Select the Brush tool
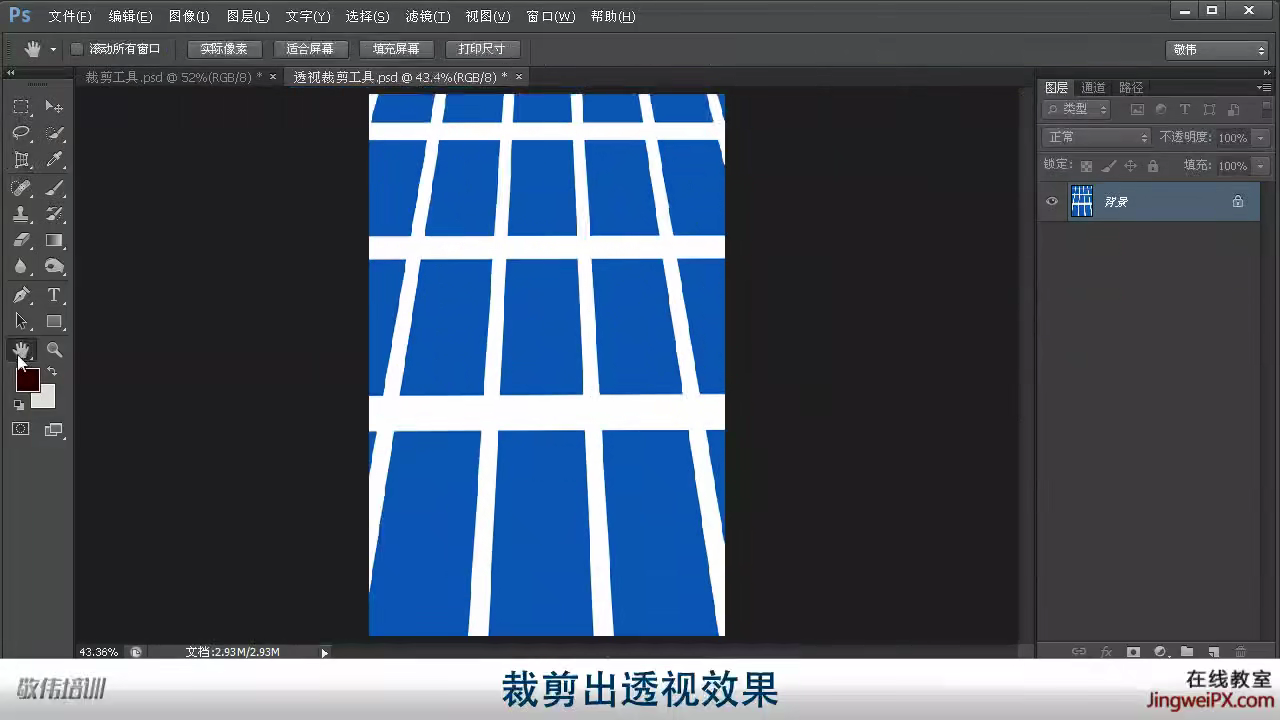This screenshot has height=720, width=1280. [54, 188]
